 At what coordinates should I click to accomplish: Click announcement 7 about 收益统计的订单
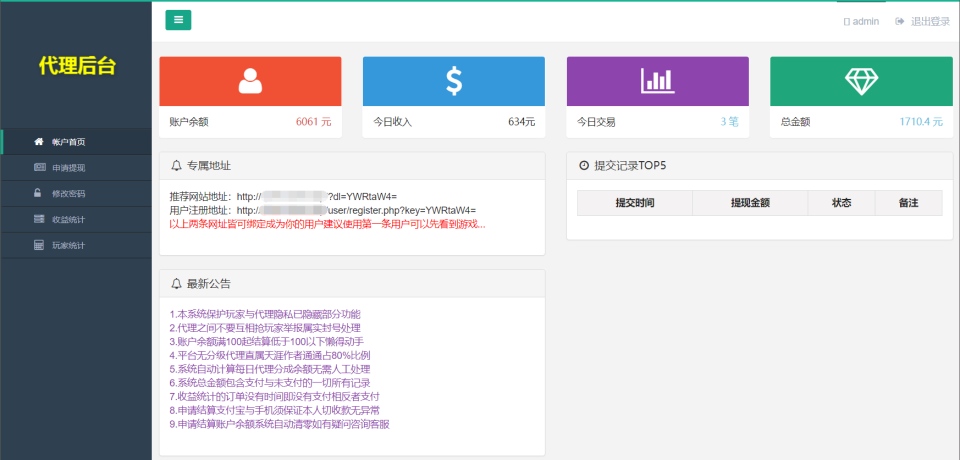(x=275, y=396)
